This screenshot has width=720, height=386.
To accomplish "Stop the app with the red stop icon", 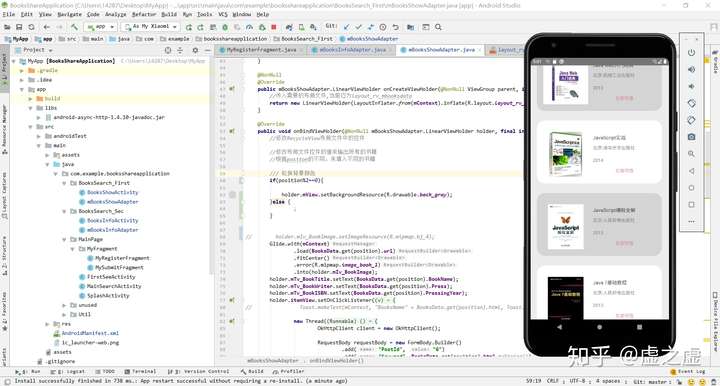I will (274, 27).
